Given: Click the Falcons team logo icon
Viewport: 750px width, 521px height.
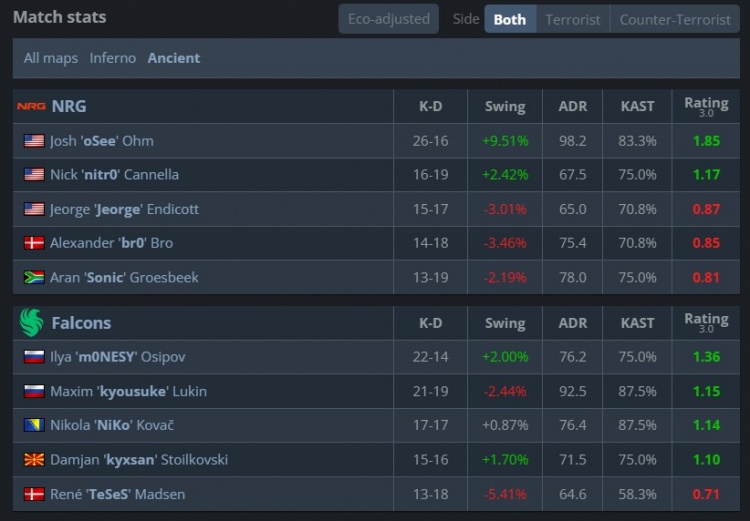Looking at the screenshot, I should [31, 322].
